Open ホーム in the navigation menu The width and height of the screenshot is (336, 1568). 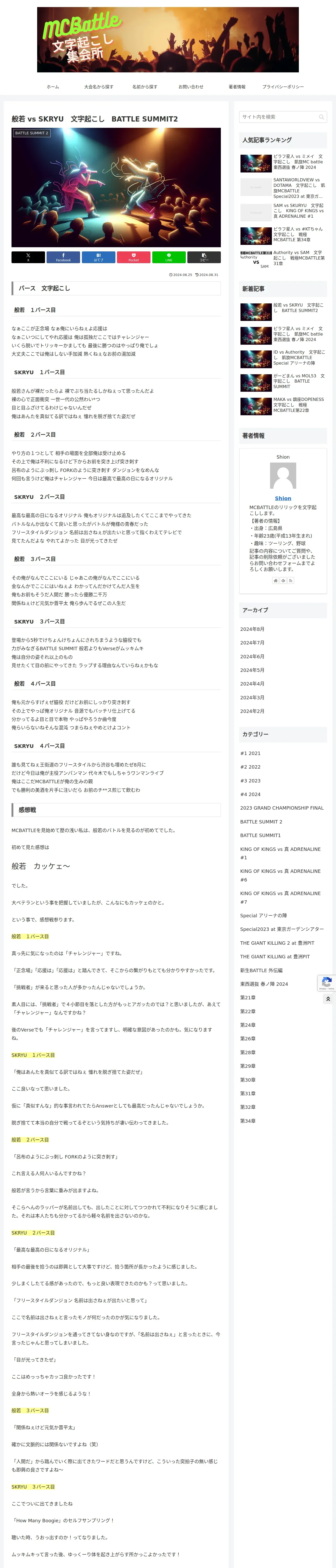pos(53,87)
